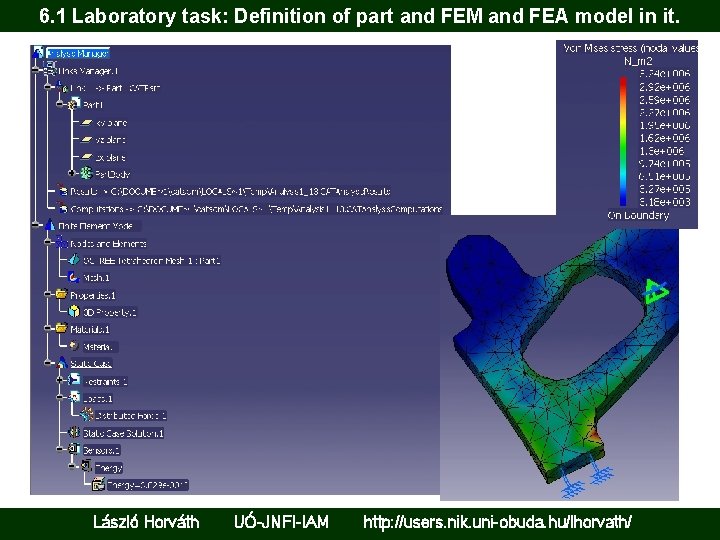This screenshot has height=540, width=720.
Task: Click the Link to Part CATPart icon
Action: click(x=62, y=87)
